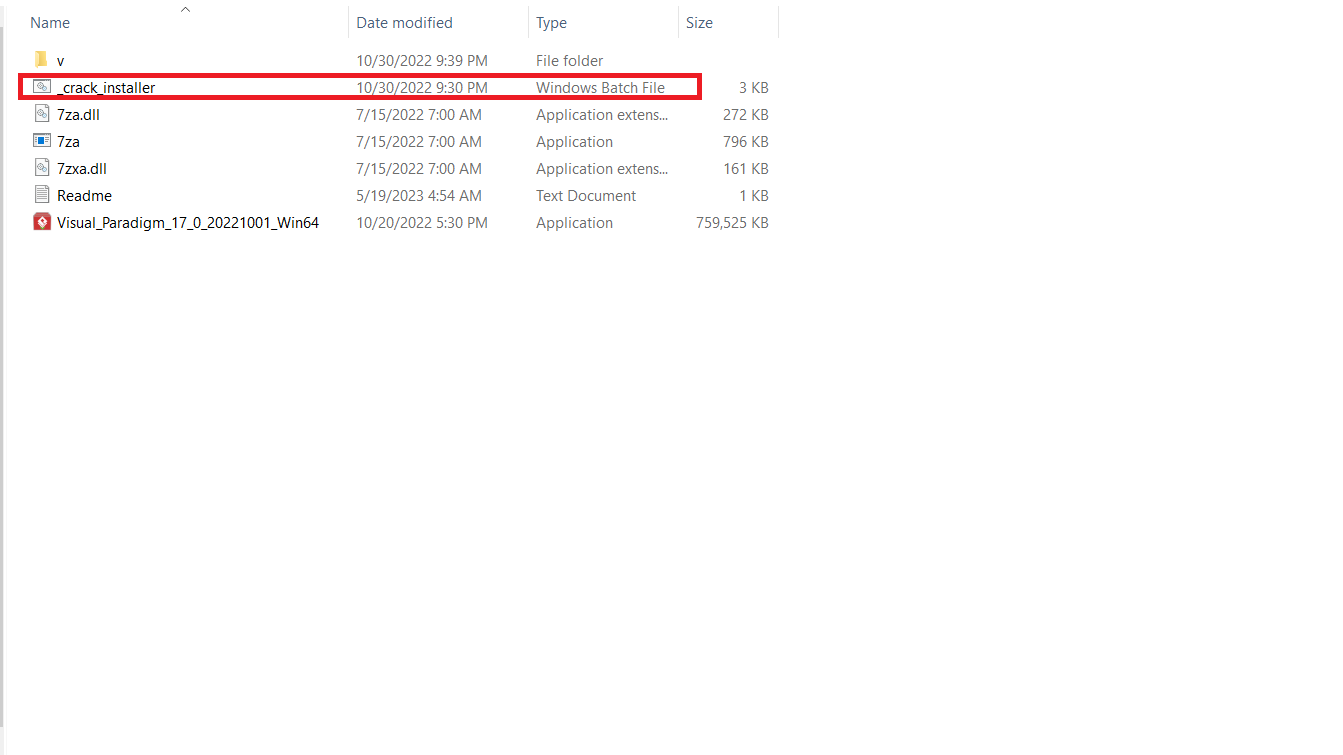Click the _crack_installer batch file icon
The width and height of the screenshot is (1343, 755).
tap(41, 87)
